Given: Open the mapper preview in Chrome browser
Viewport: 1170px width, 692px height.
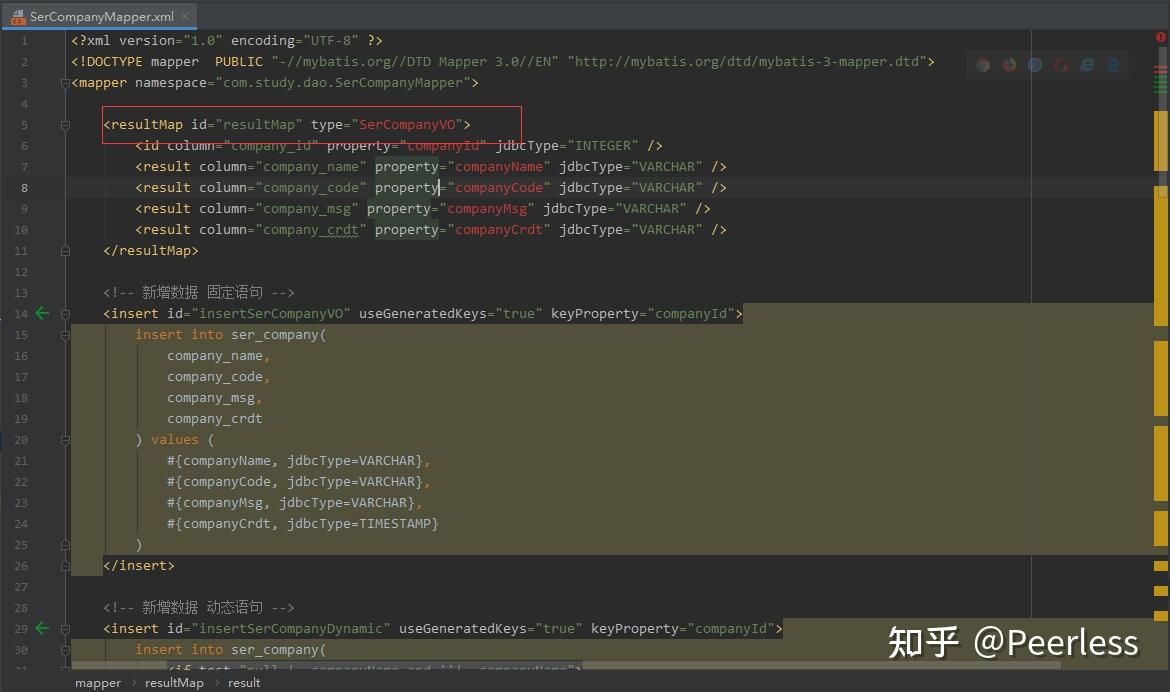Looking at the screenshot, I should pyautogui.click(x=983, y=65).
